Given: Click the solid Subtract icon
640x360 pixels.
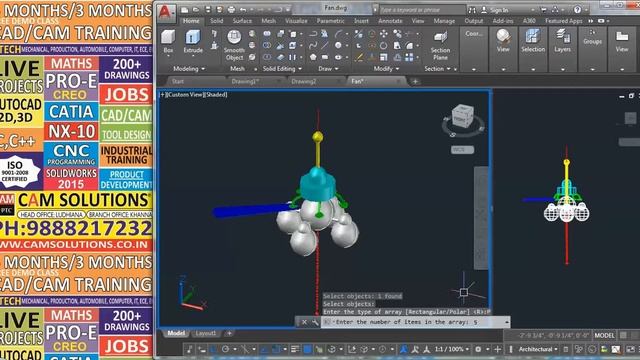Looking at the screenshot, I should point(267,45).
